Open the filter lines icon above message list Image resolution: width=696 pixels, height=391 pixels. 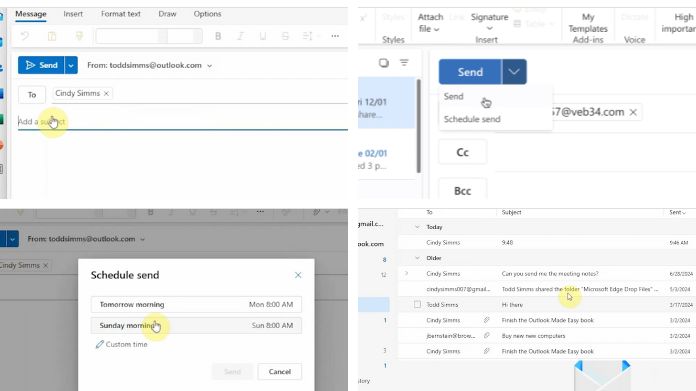pos(404,63)
